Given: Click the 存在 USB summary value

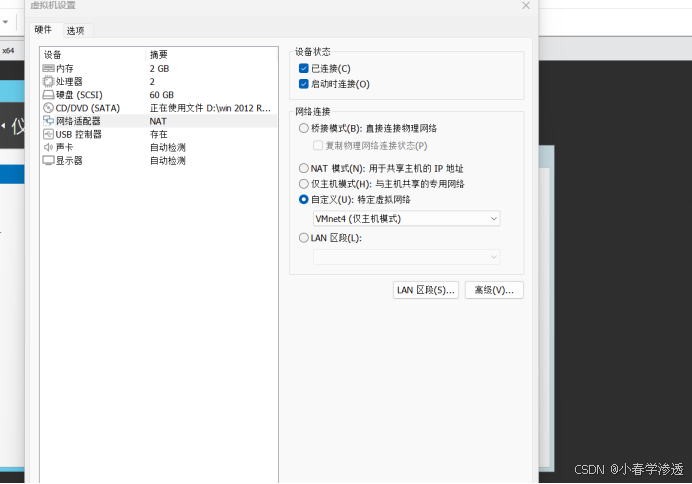Looking at the screenshot, I should pos(158,134).
